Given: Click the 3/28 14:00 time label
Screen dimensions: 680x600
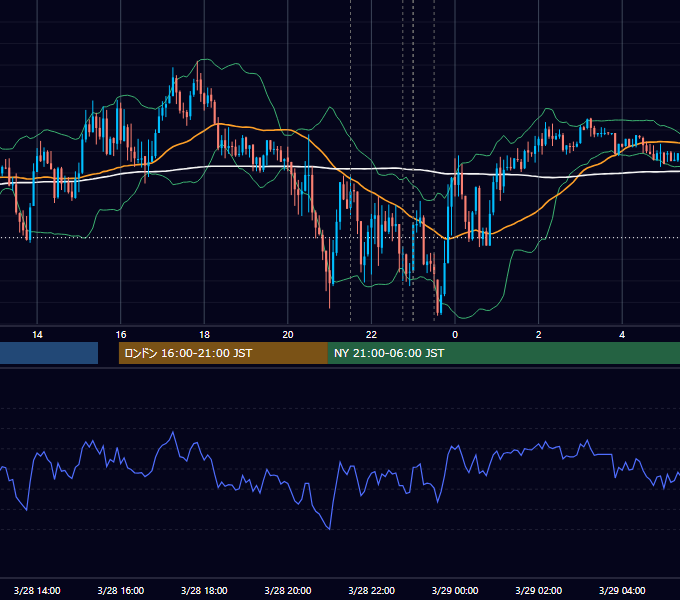Looking at the screenshot, I should 37,590.
